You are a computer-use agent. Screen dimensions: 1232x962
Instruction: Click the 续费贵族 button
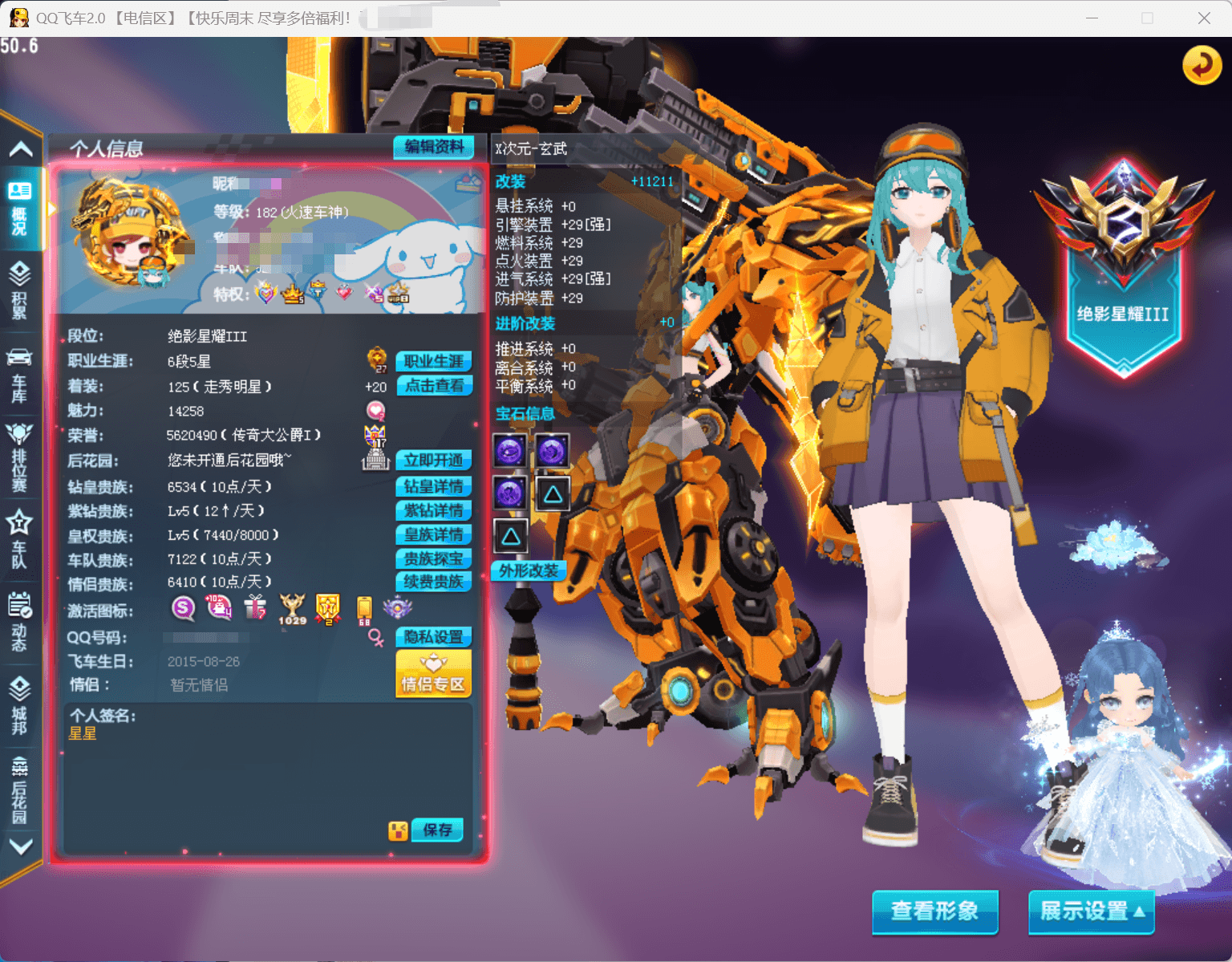(433, 582)
